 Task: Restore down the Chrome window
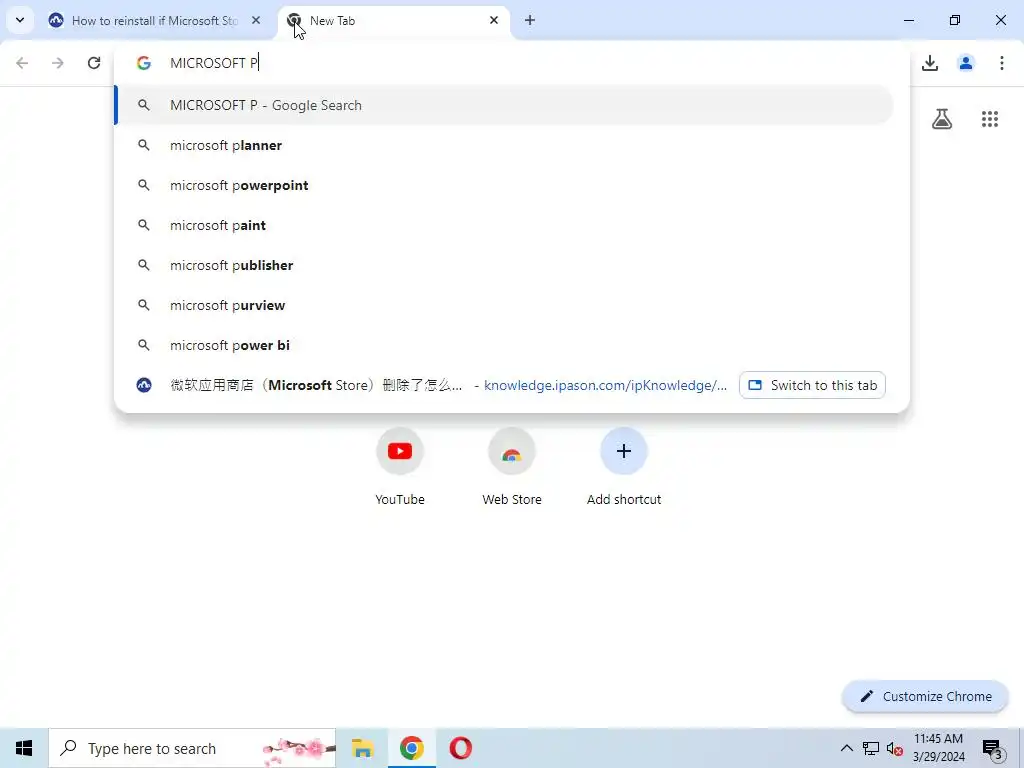[x=955, y=21]
